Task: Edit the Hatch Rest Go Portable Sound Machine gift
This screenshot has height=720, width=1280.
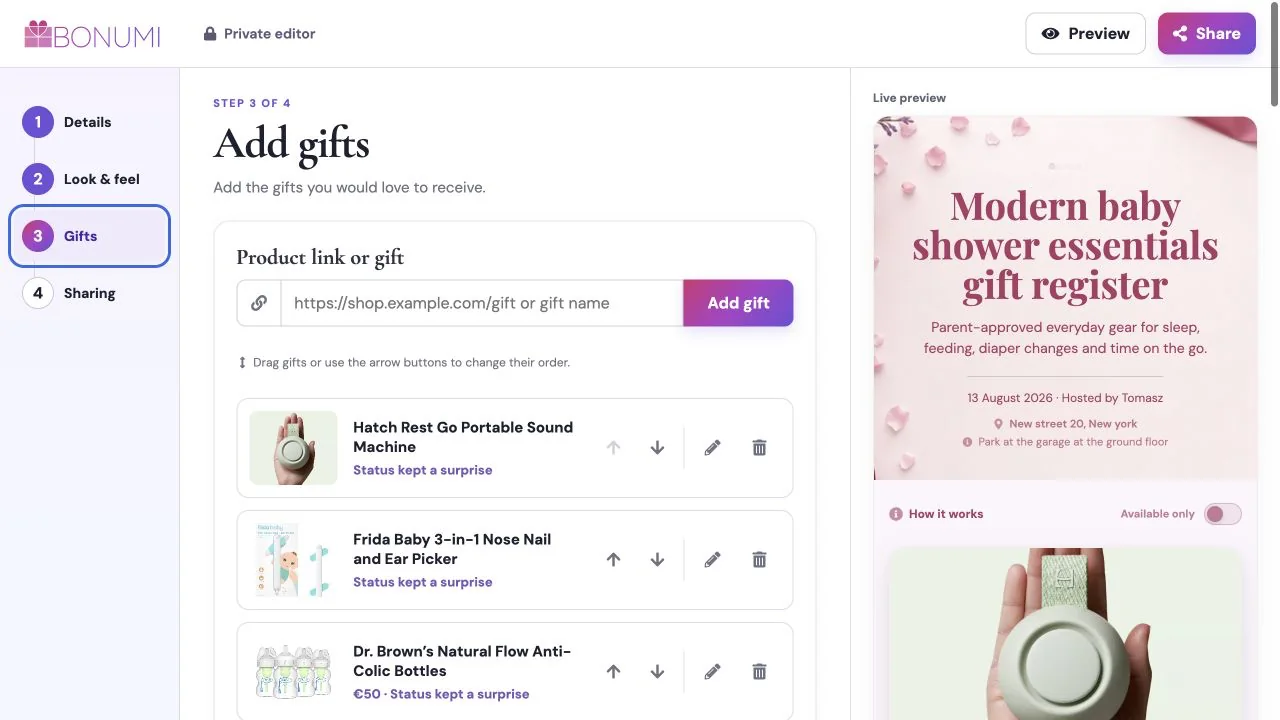Action: 712,448
